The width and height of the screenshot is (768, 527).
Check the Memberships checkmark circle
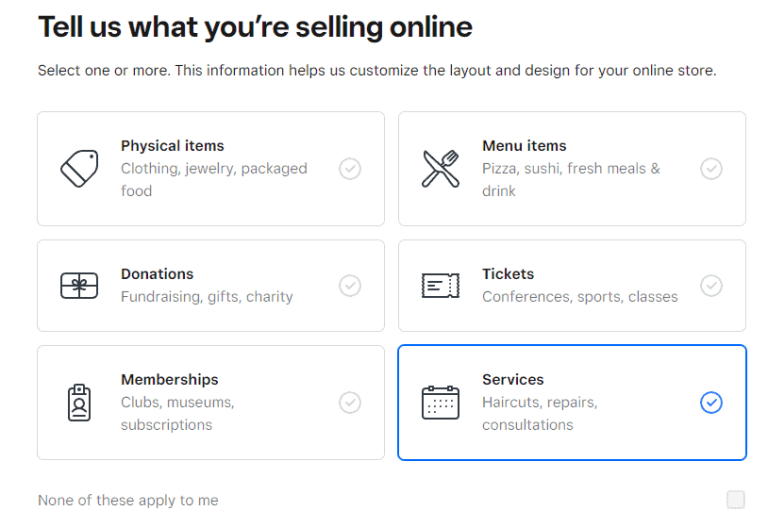(x=350, y=402)
